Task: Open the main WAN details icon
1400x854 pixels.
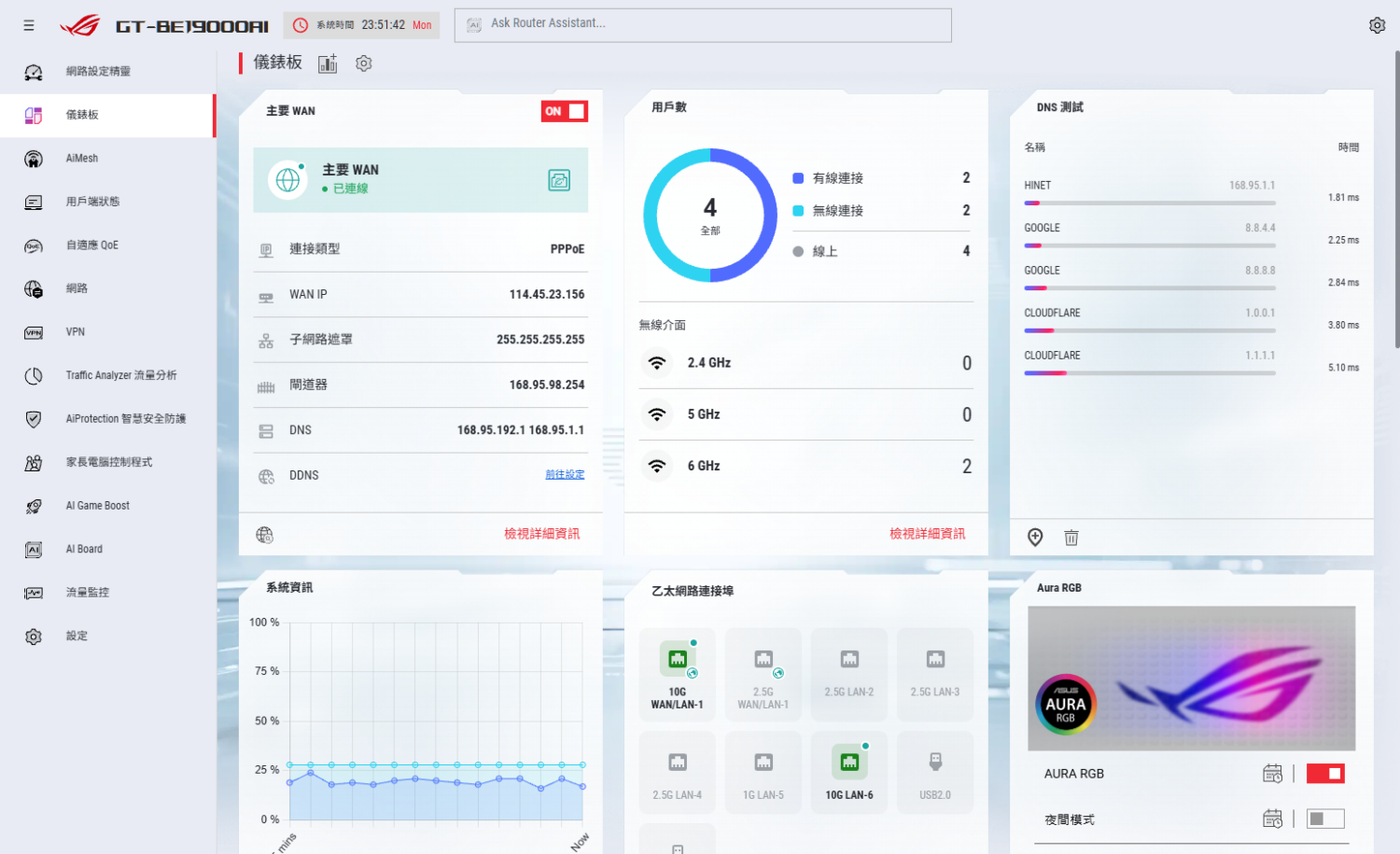Action: click(559, 180)
